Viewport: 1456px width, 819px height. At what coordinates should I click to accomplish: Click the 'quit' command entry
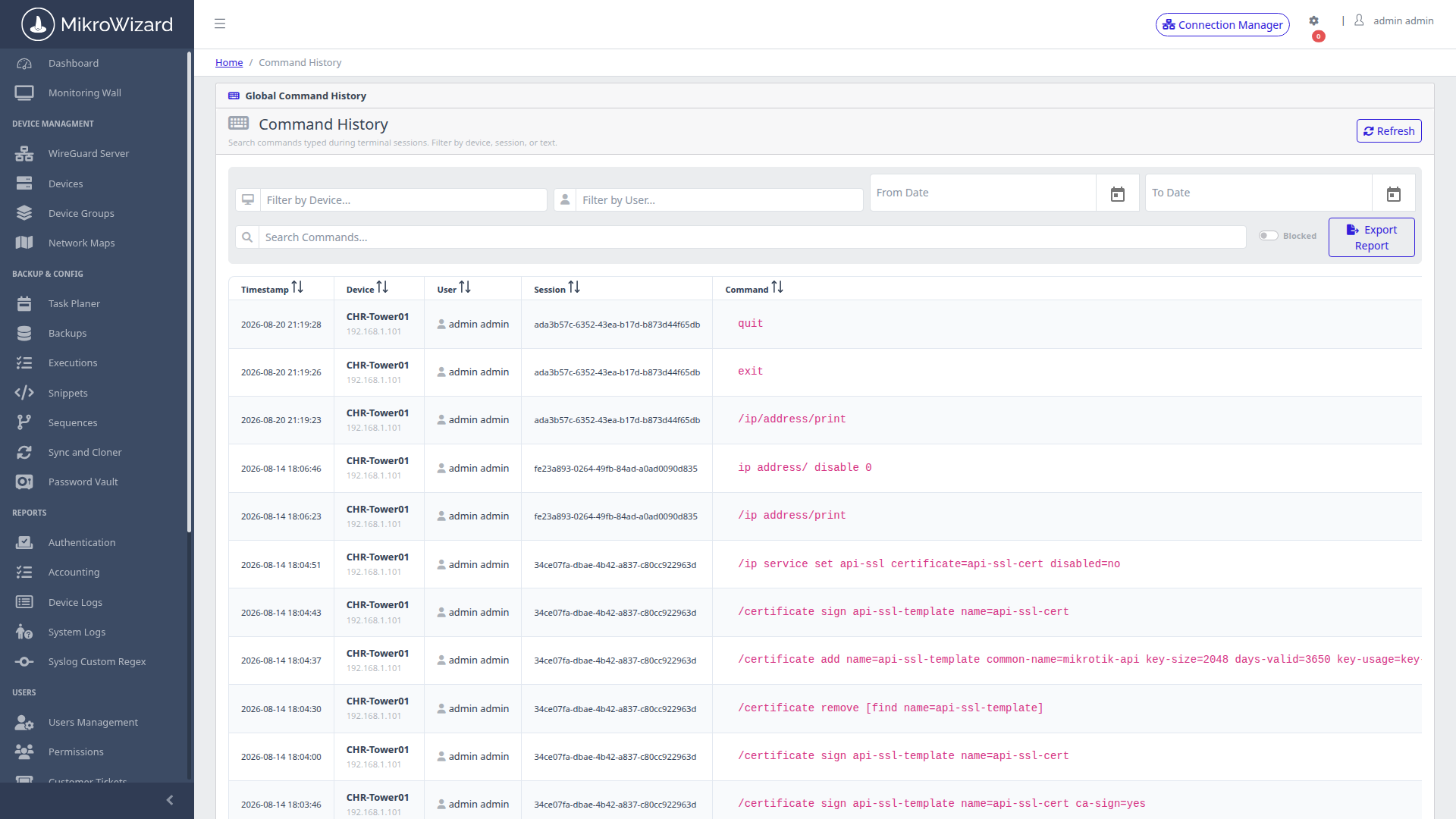(751, 324)
